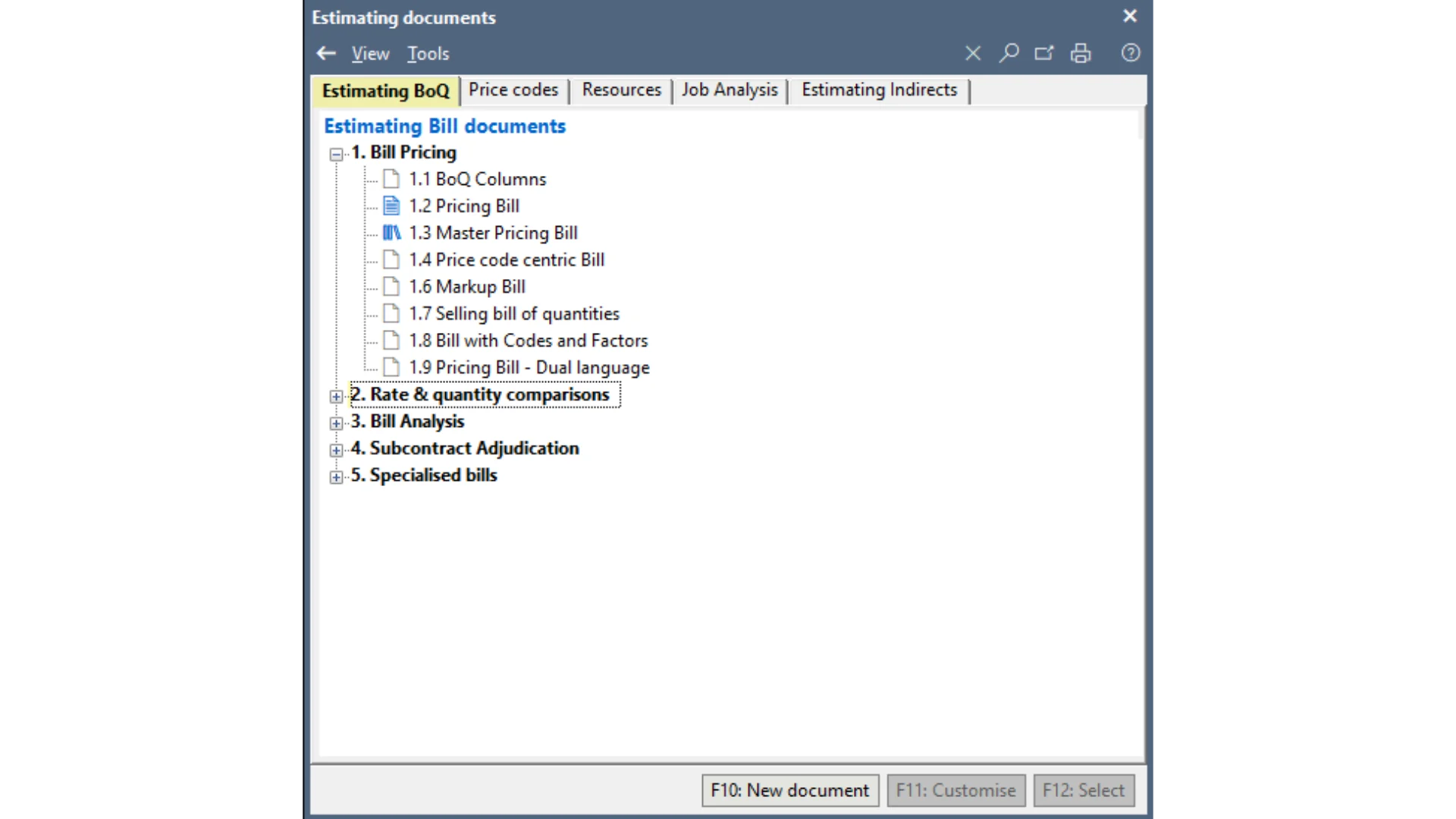Click the 1.6 Markup Bill document icon
The image size is (1456, 819).
click(x=391, y=287)
